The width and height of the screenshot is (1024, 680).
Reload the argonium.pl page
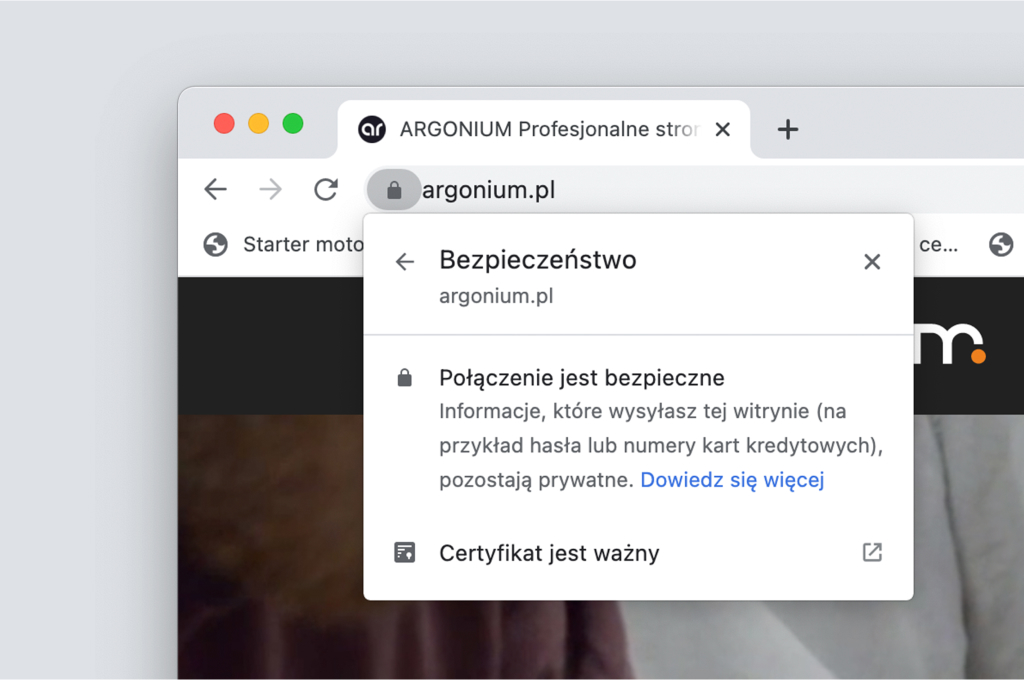(x=325, y=189)
